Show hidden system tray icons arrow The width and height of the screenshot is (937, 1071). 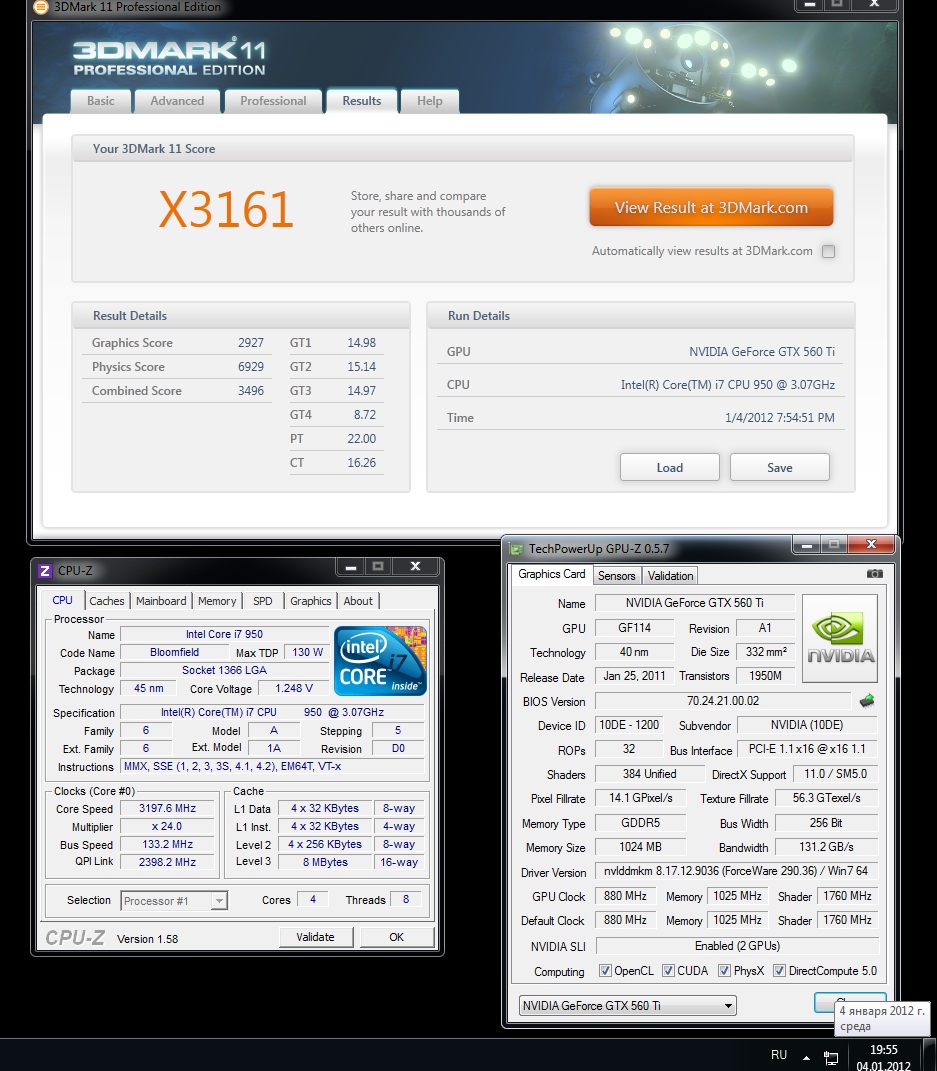[x=807, y=1057]
